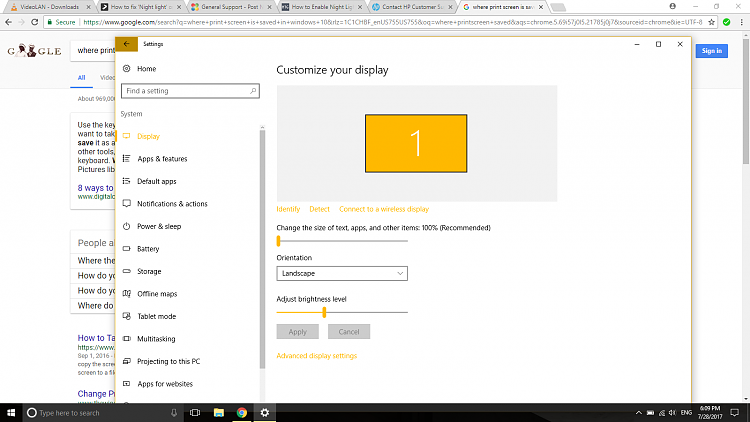The height and width of the screenshot is (422, 750).
Task: Click the Notifications & actions icon
Action: (126, 203)
